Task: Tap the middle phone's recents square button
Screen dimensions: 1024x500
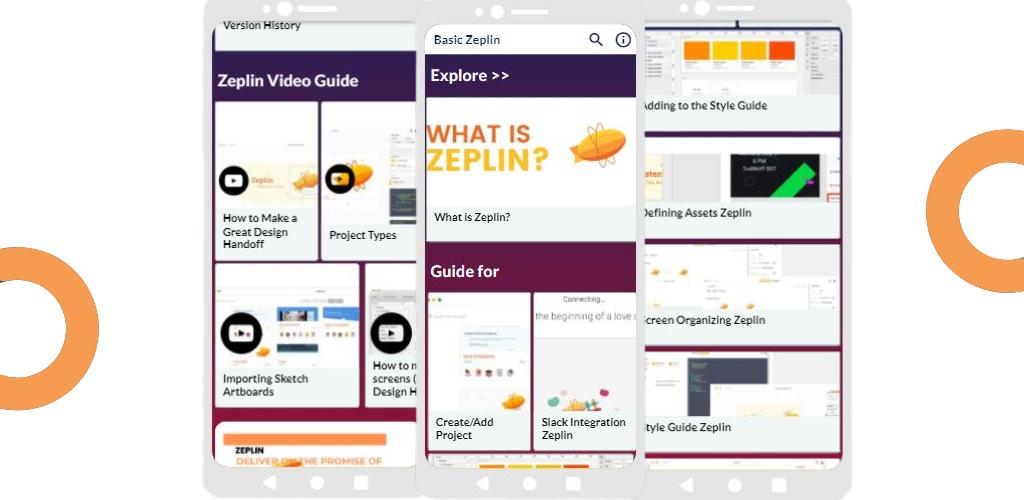Action: pos(573,484)
